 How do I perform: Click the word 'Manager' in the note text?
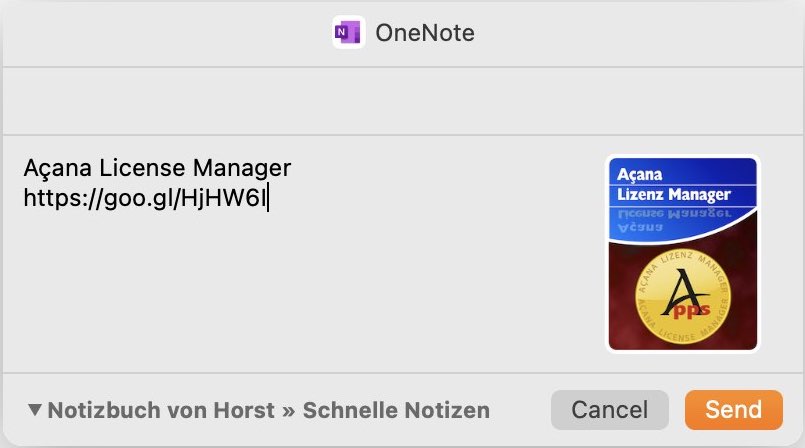pyautogui.click(x=241, y=168)
